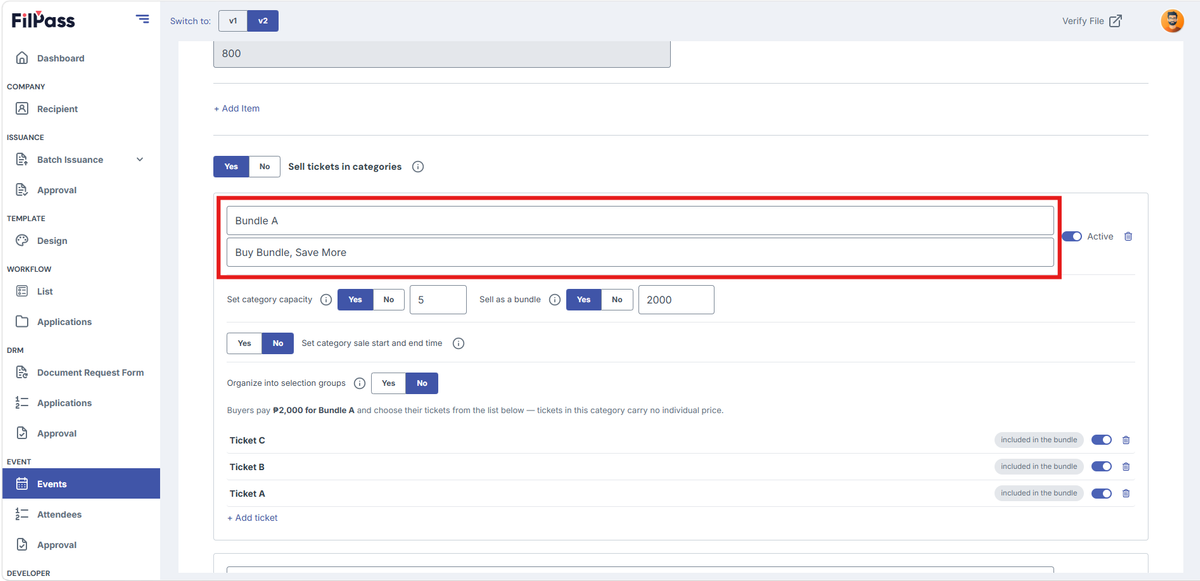Expand the Batch Issuance submenu chevron
1200x581 pixels.
coord(139,159)
